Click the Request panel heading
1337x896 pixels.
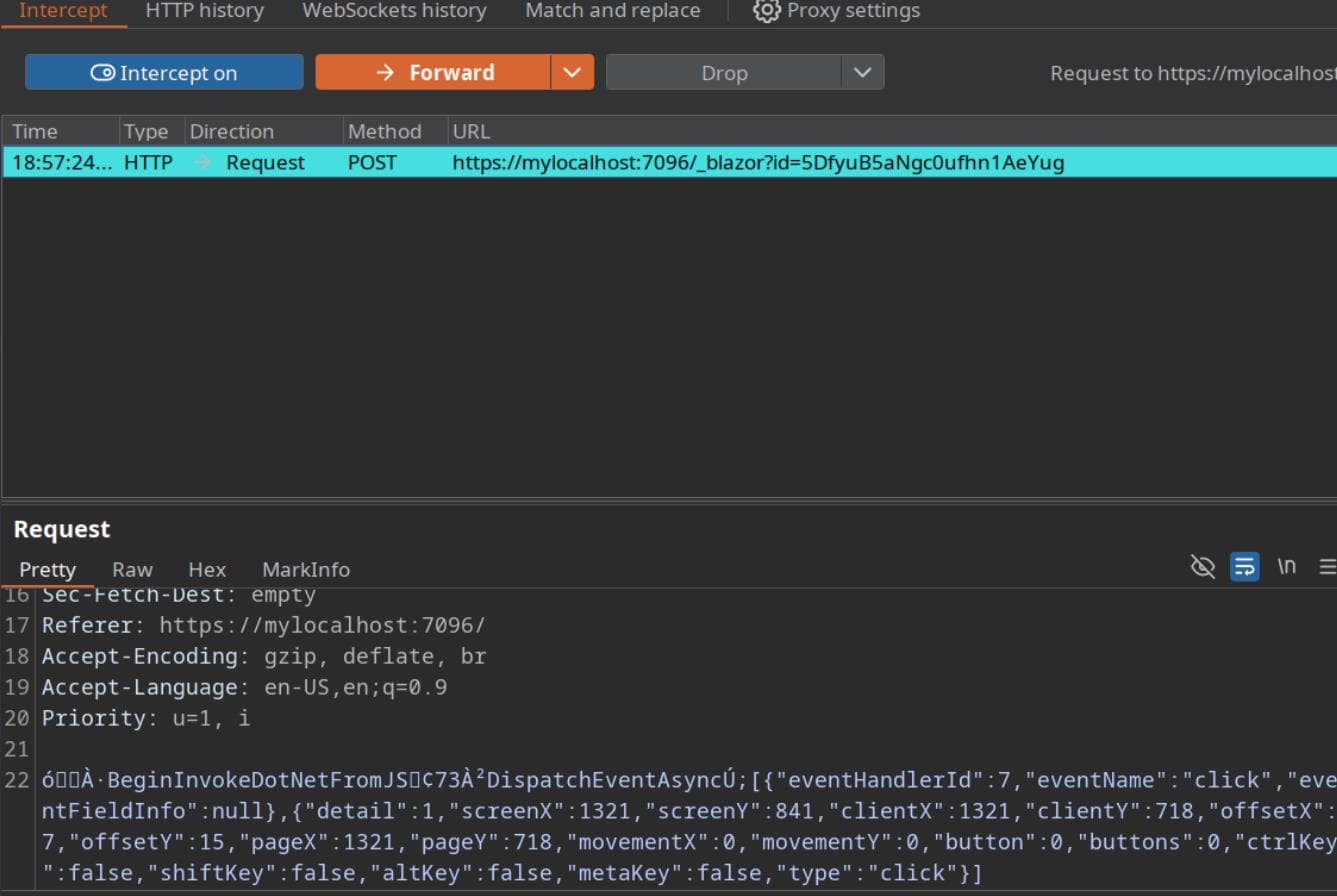(62, 529)
